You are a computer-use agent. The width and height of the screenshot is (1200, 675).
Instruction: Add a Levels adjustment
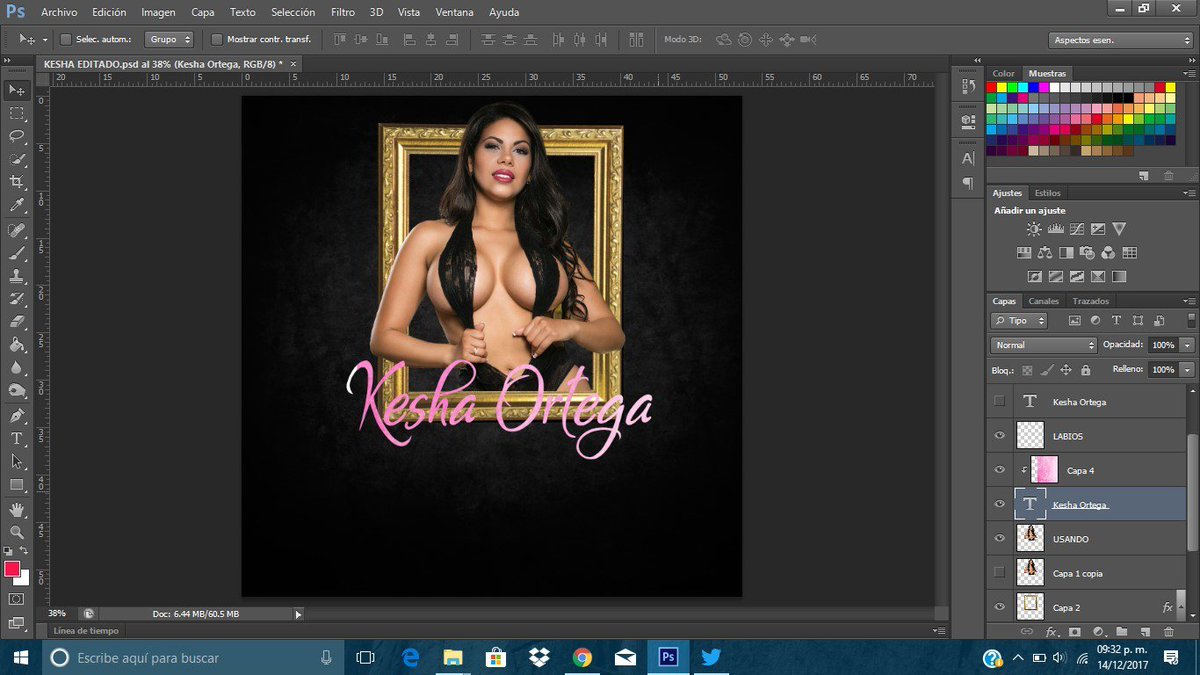pos(1055,229)
